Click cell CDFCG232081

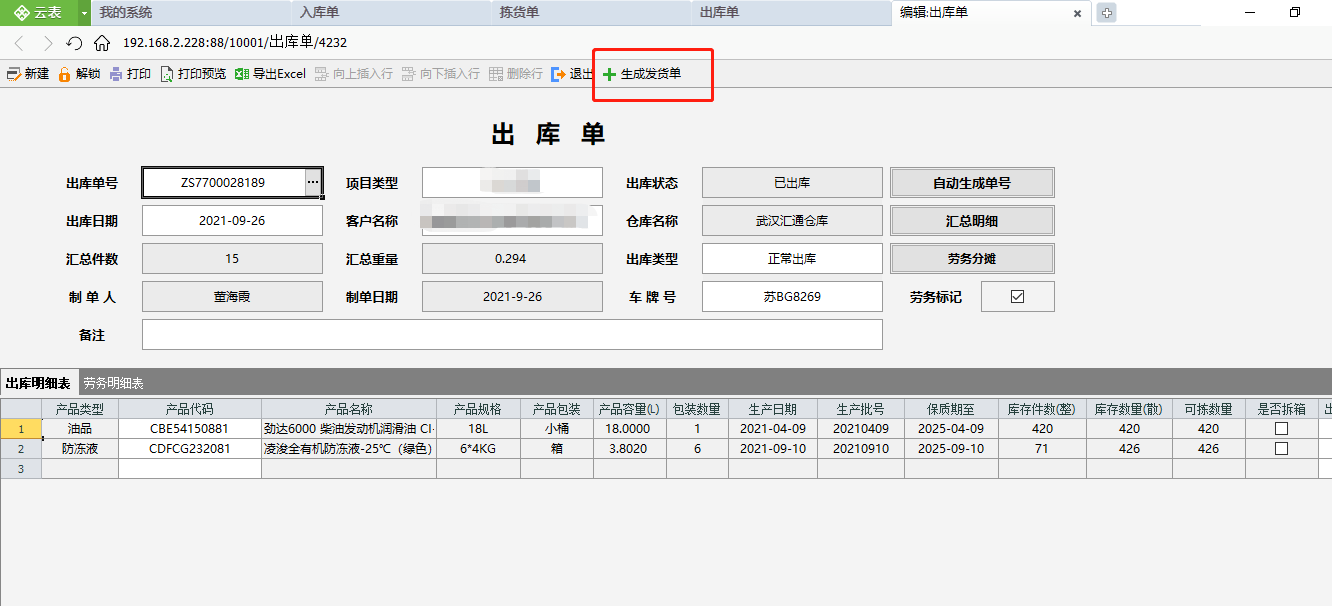(x=190, y=449)
